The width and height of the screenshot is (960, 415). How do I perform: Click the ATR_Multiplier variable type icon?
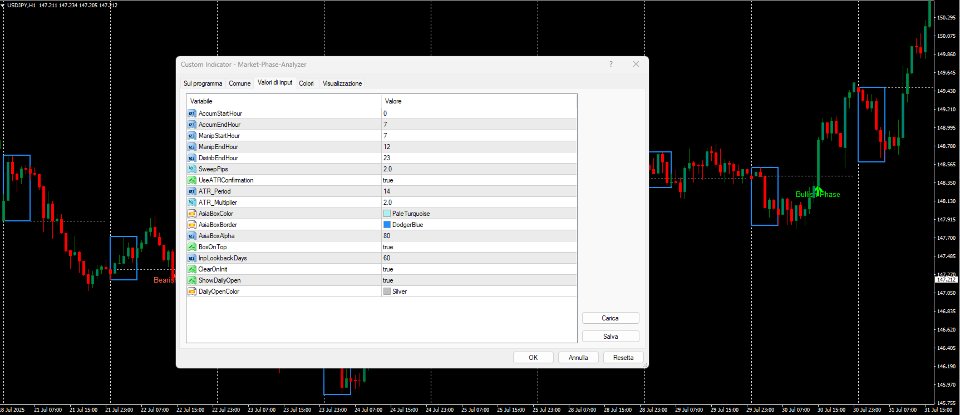(192, 203)
